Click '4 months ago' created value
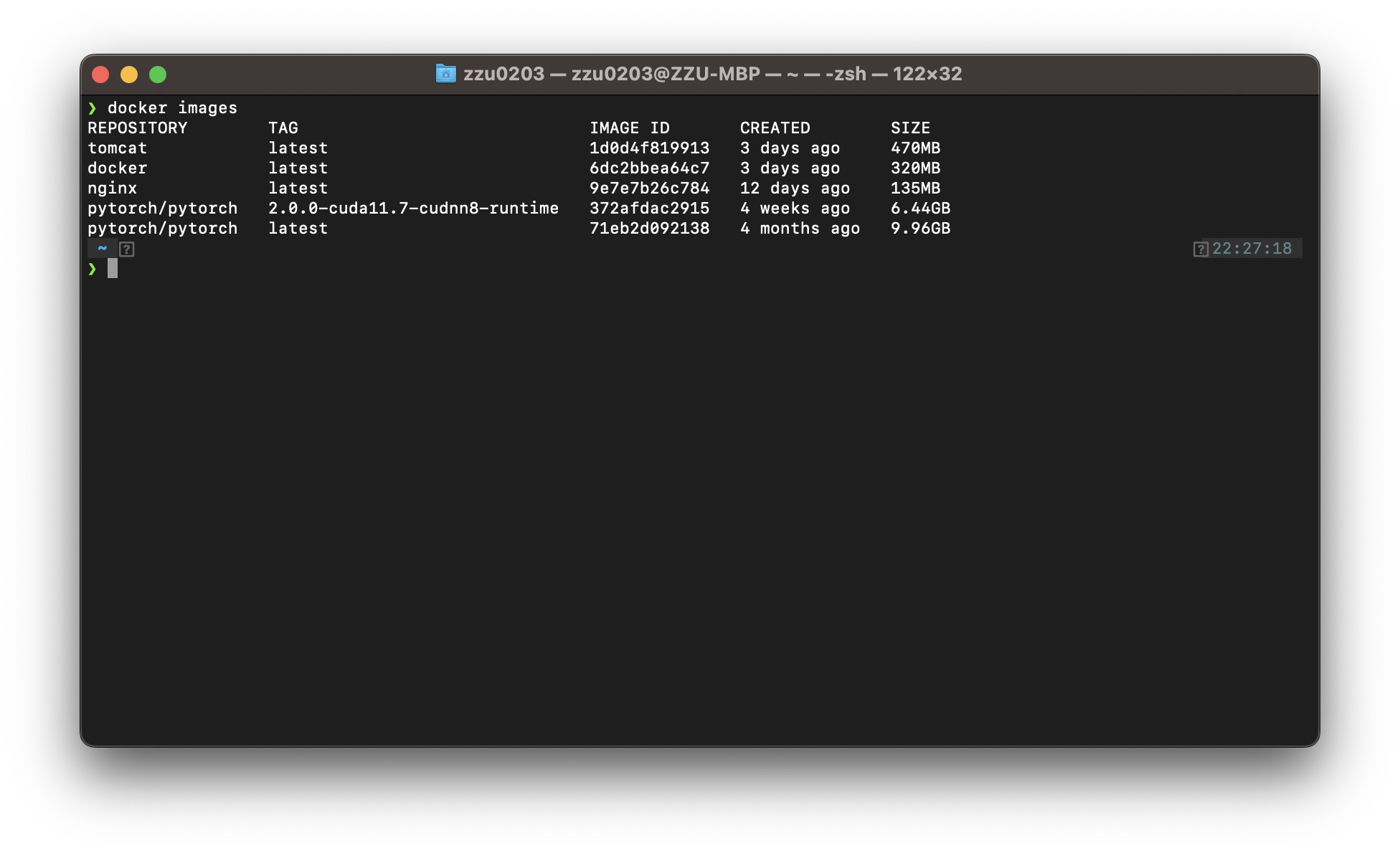 coord(800,229)
